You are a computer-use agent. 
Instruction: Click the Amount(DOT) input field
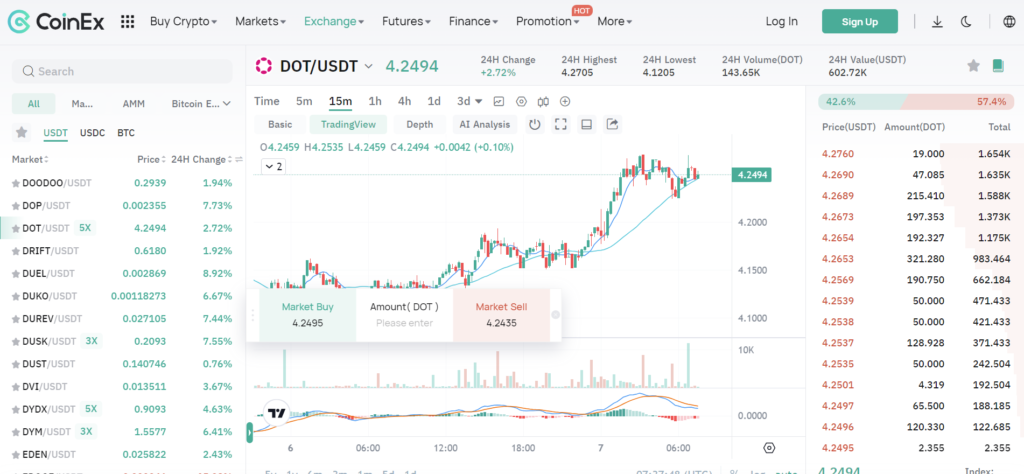click(x=404, y=323)
